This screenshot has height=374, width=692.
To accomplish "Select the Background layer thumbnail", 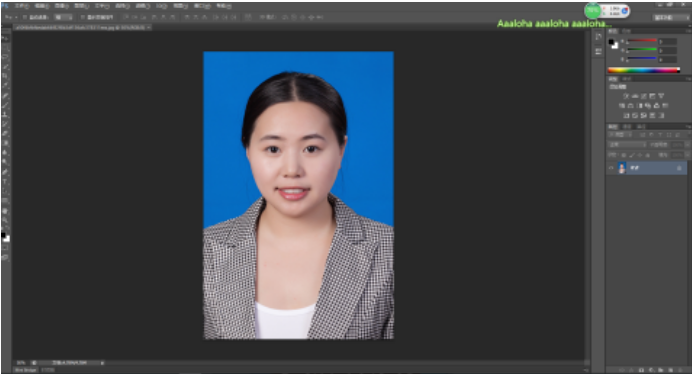I will click(622, 168).
